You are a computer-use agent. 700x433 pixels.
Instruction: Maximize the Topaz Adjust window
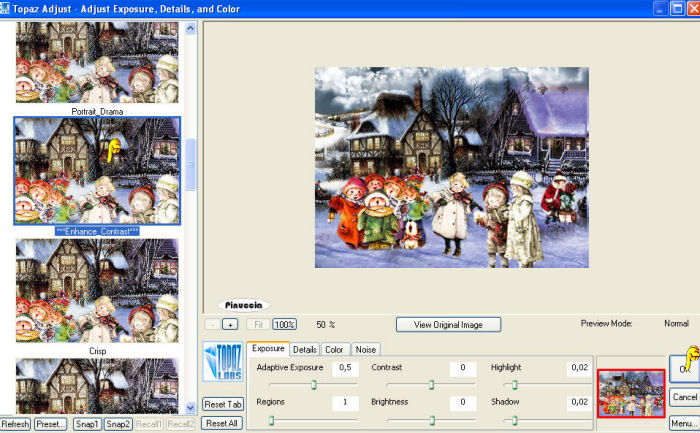click(678, 8)
